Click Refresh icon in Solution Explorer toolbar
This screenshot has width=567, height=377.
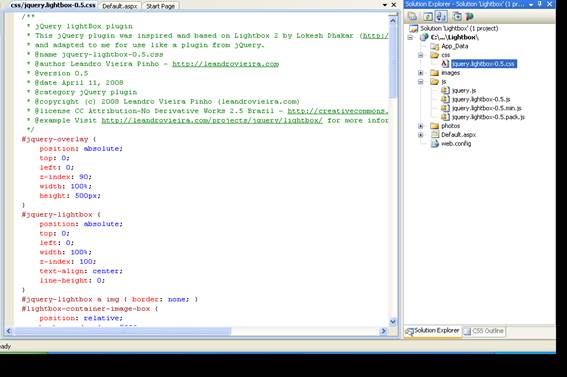(428, 16)
